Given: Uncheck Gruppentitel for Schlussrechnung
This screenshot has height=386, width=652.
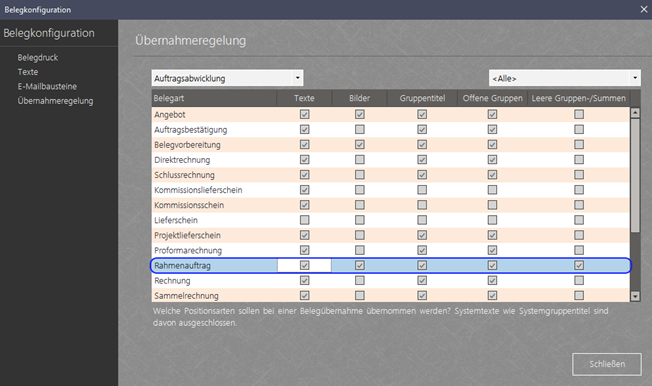Looking at the screenshot, I should click(x=422, y=175).
